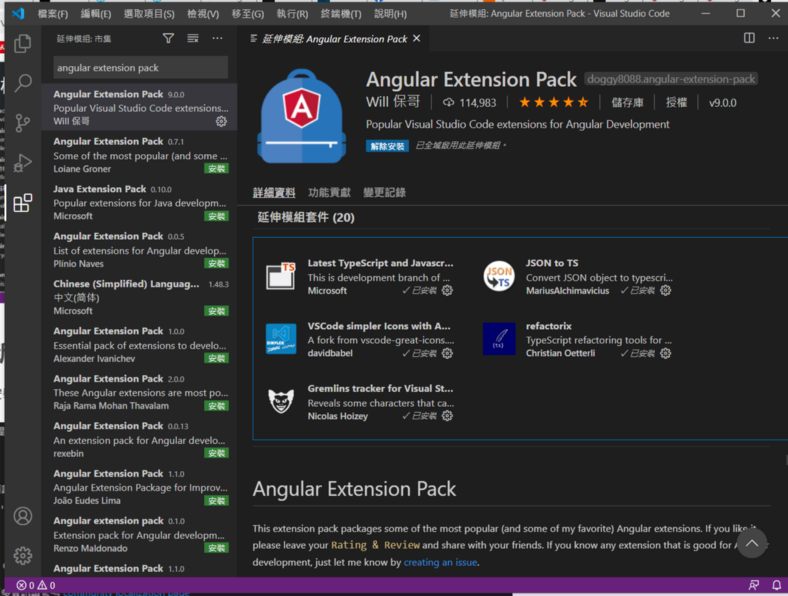Click the feedback icon in status bar
Viewport: 788px width, 596px height.
coord(753,585)
